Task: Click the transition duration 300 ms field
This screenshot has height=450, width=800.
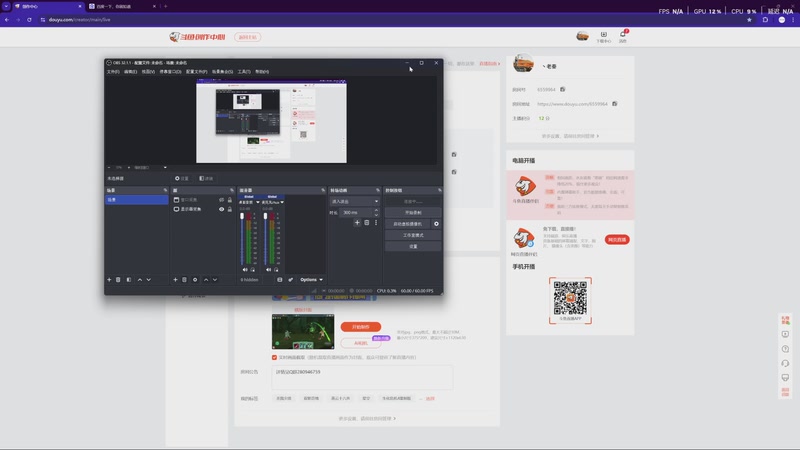Action: (357, 213)
